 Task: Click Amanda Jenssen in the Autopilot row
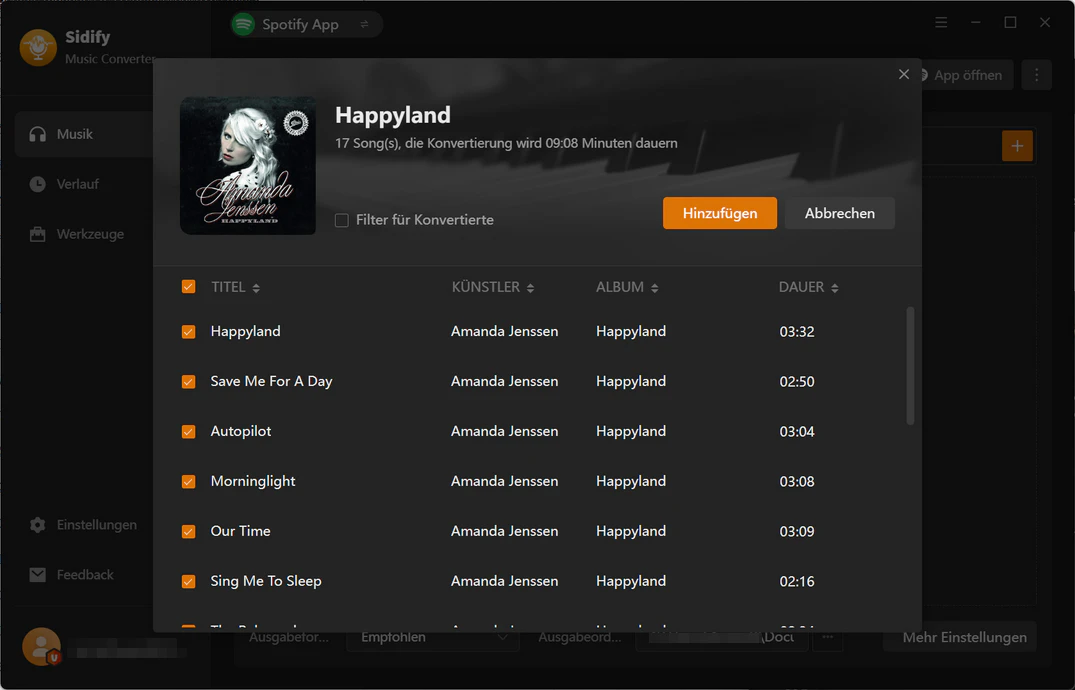click(505, 431)
